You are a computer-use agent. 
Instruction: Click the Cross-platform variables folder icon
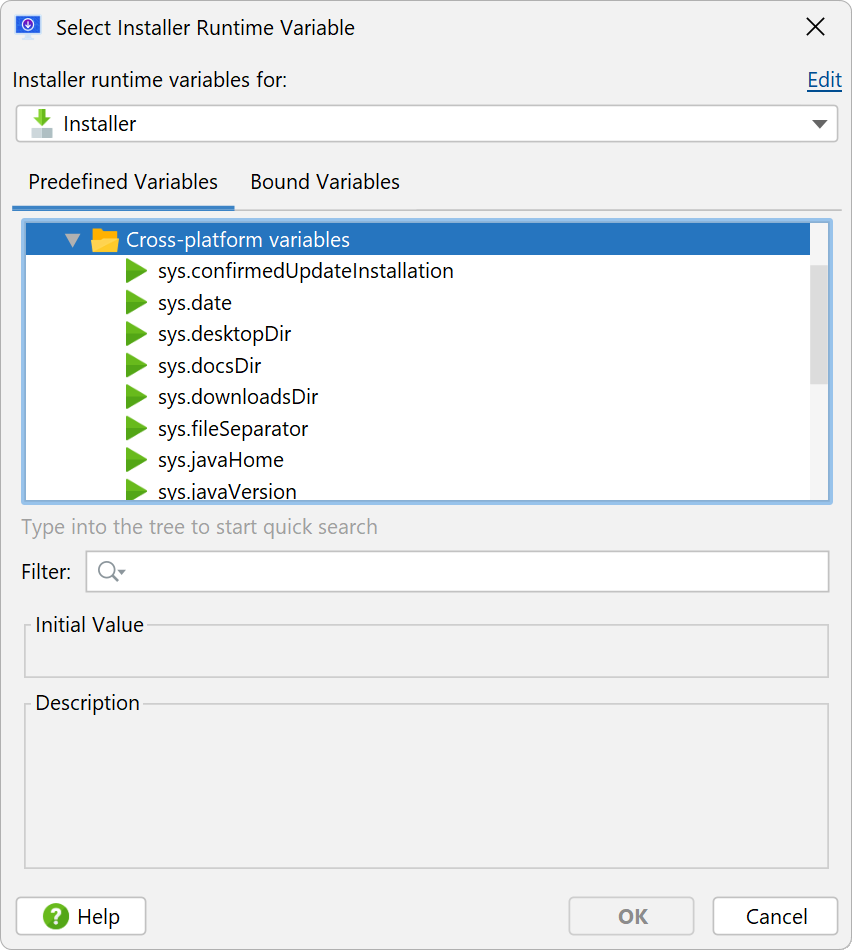click(104, 240)
